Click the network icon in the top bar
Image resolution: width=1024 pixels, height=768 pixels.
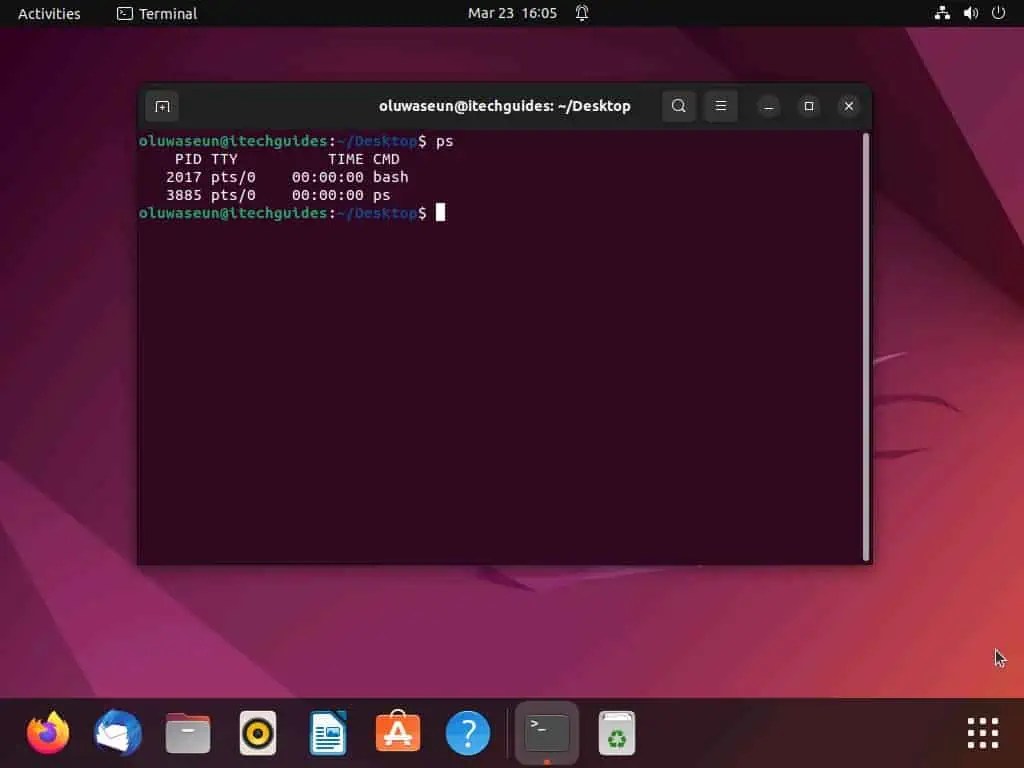click(x=941, y=13)
